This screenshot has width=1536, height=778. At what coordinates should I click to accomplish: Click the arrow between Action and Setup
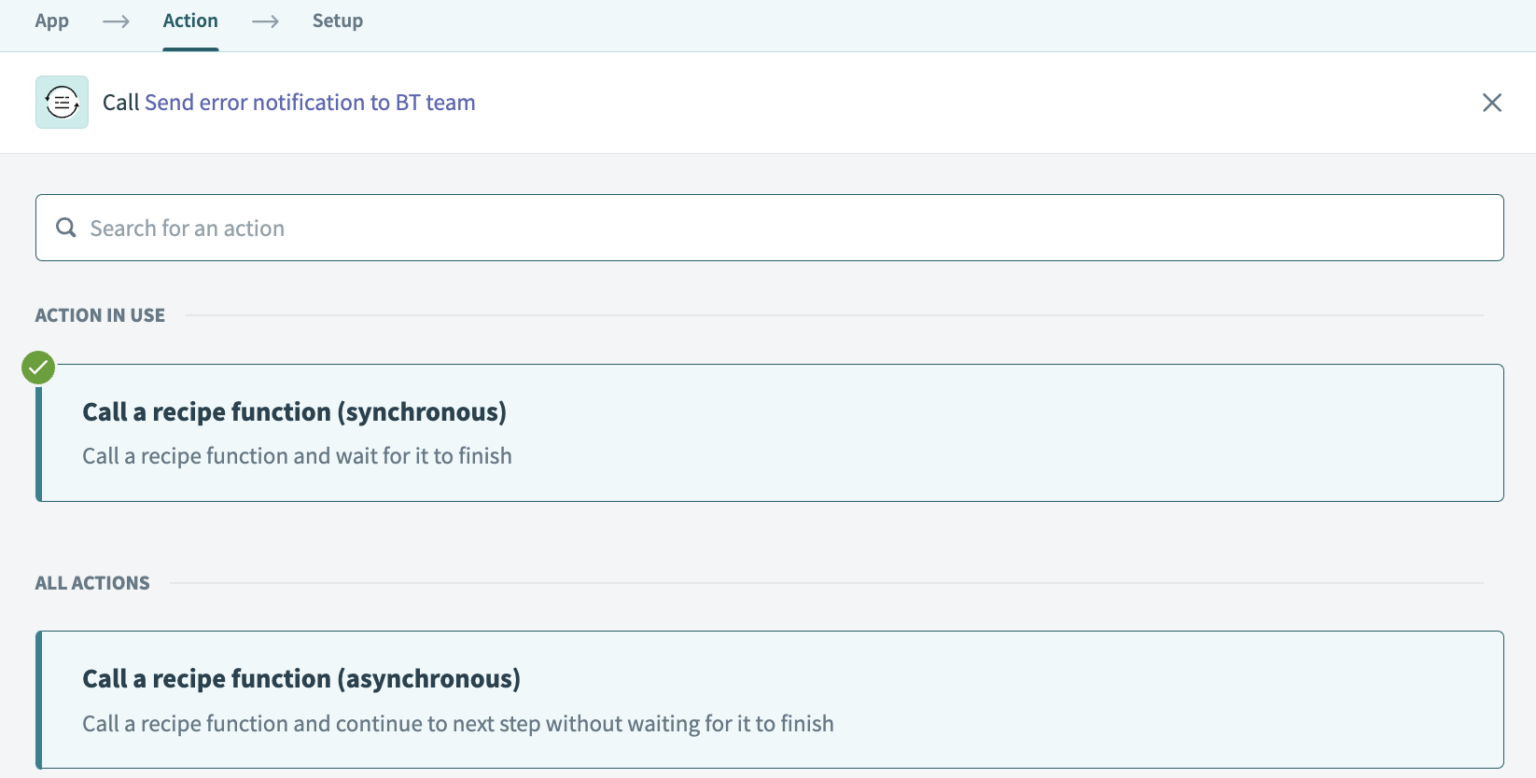click(265, 21)
